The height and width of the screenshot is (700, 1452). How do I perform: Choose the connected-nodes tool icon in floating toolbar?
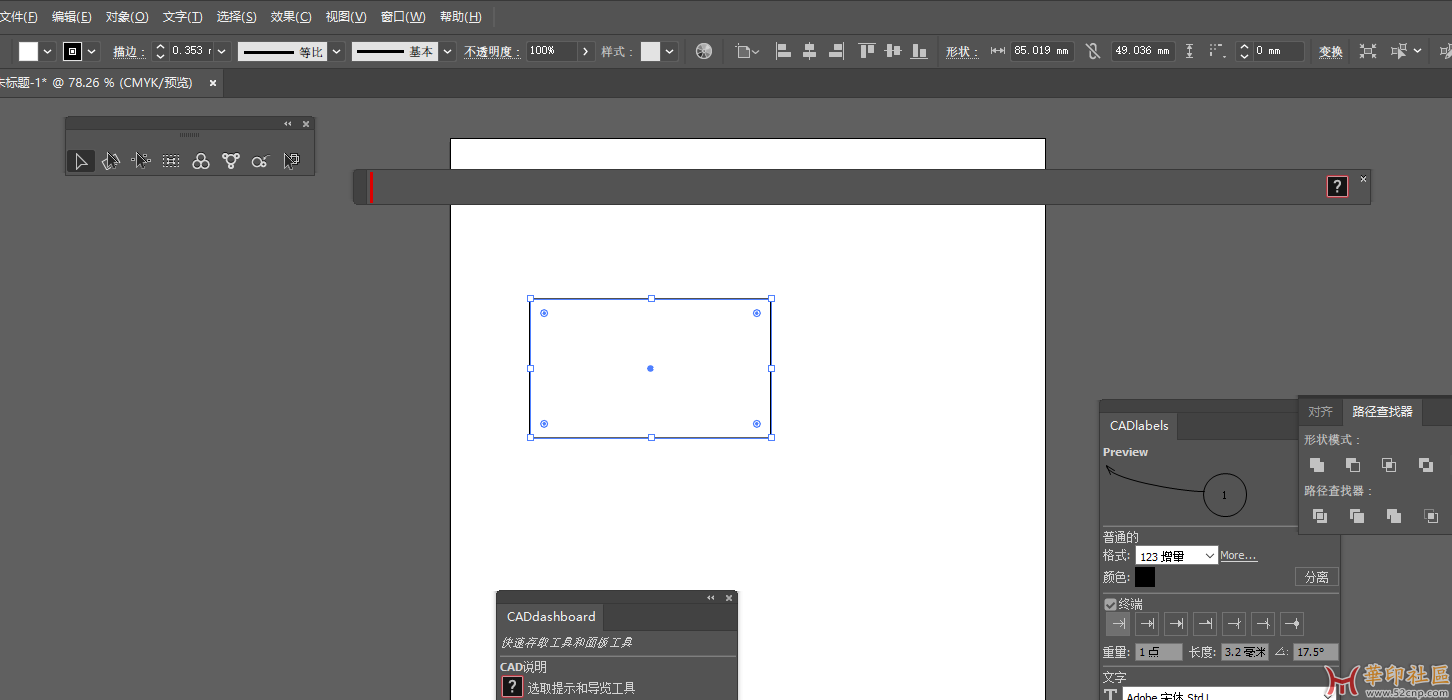(231, 161)
